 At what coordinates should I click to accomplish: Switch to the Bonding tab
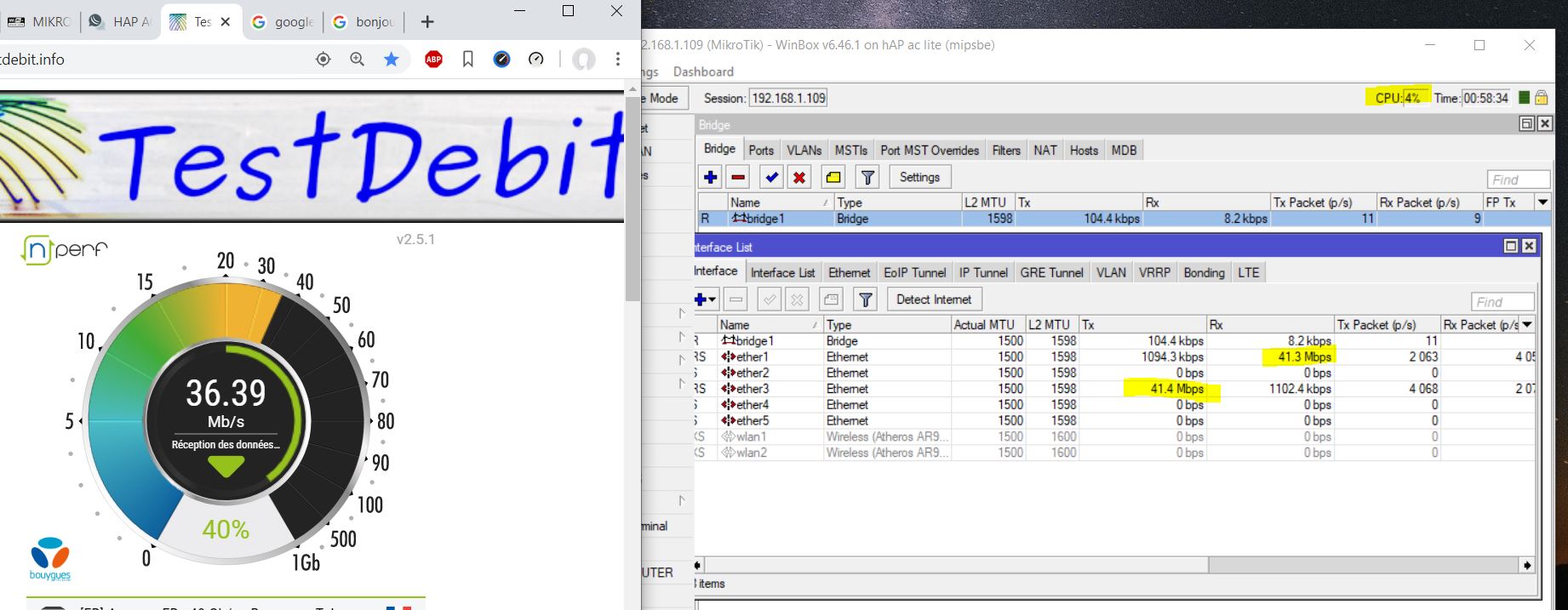(x=1204, y=273)
